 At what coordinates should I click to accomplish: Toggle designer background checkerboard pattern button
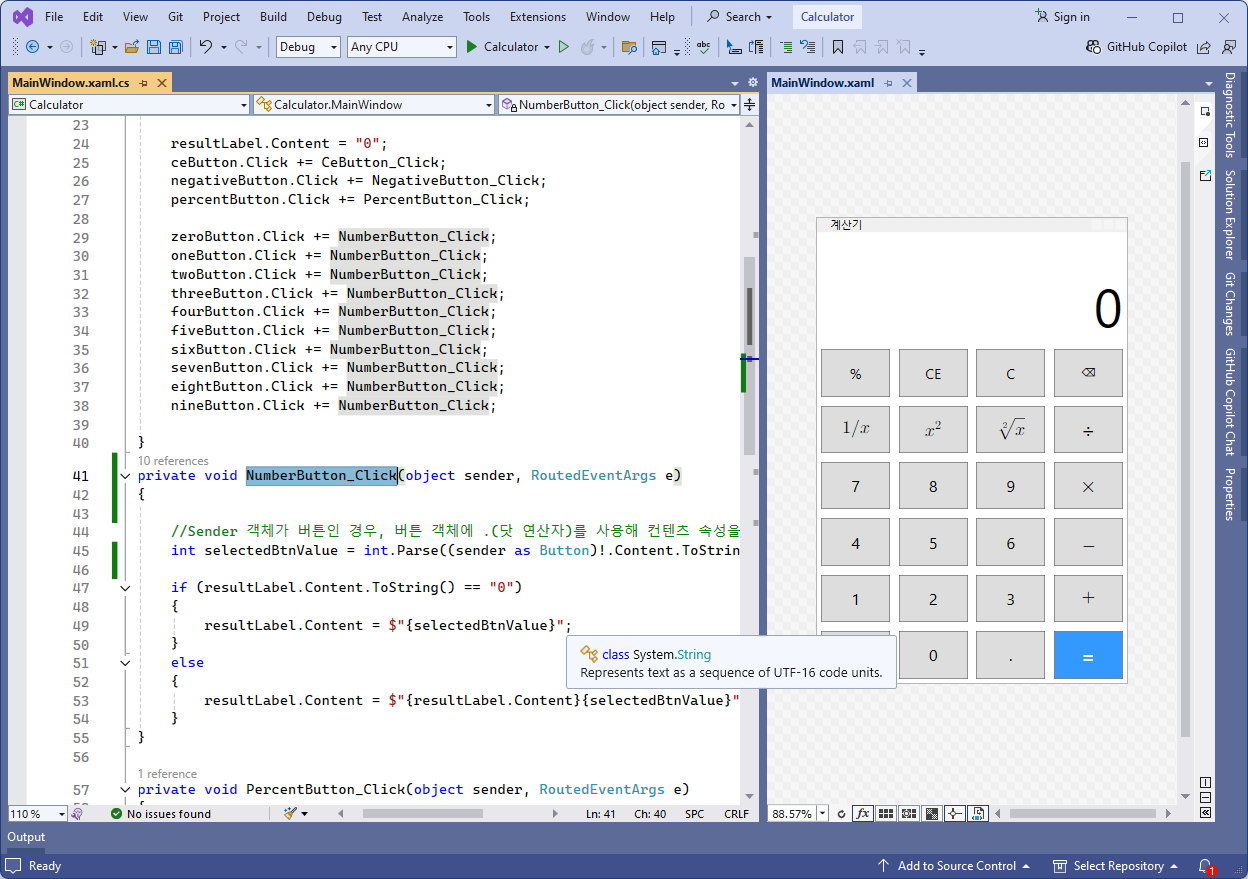(x=932, y=814)
